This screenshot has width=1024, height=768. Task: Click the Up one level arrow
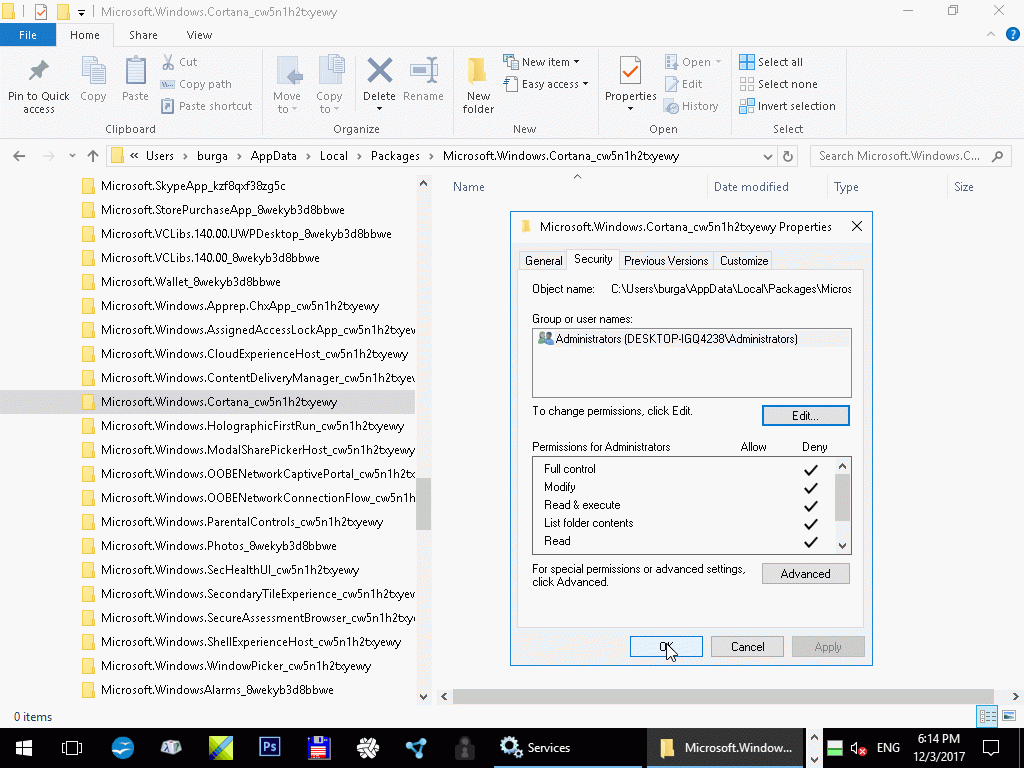[x=93, y=156]
